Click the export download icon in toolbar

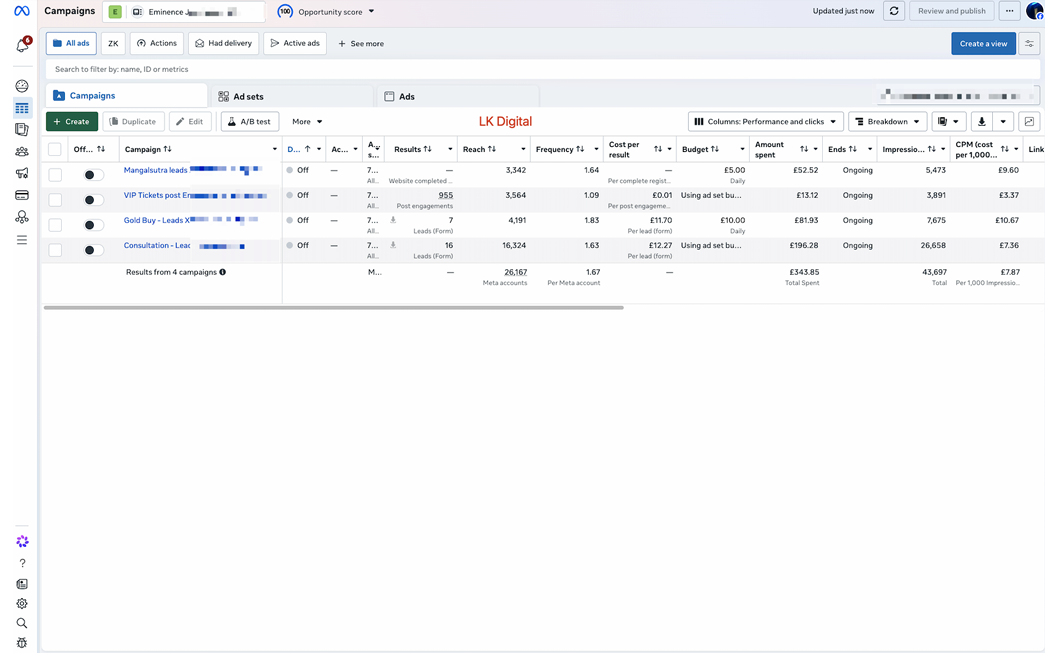pos(981,122)
